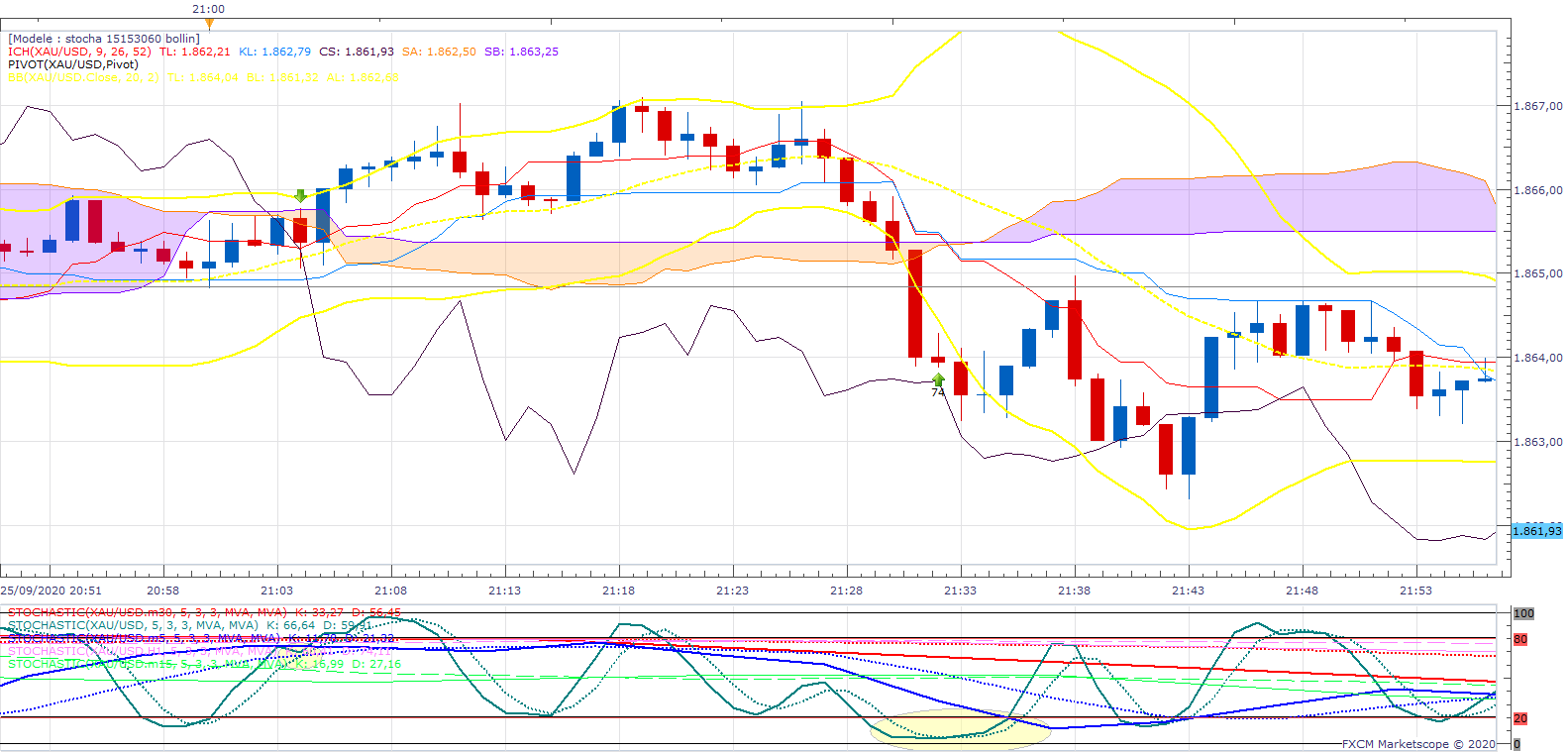The width and height of the screenshot is (1568, 753).
Task: Click the Ichimoku KL: 1.862,79 value
Action: (274, 52)
